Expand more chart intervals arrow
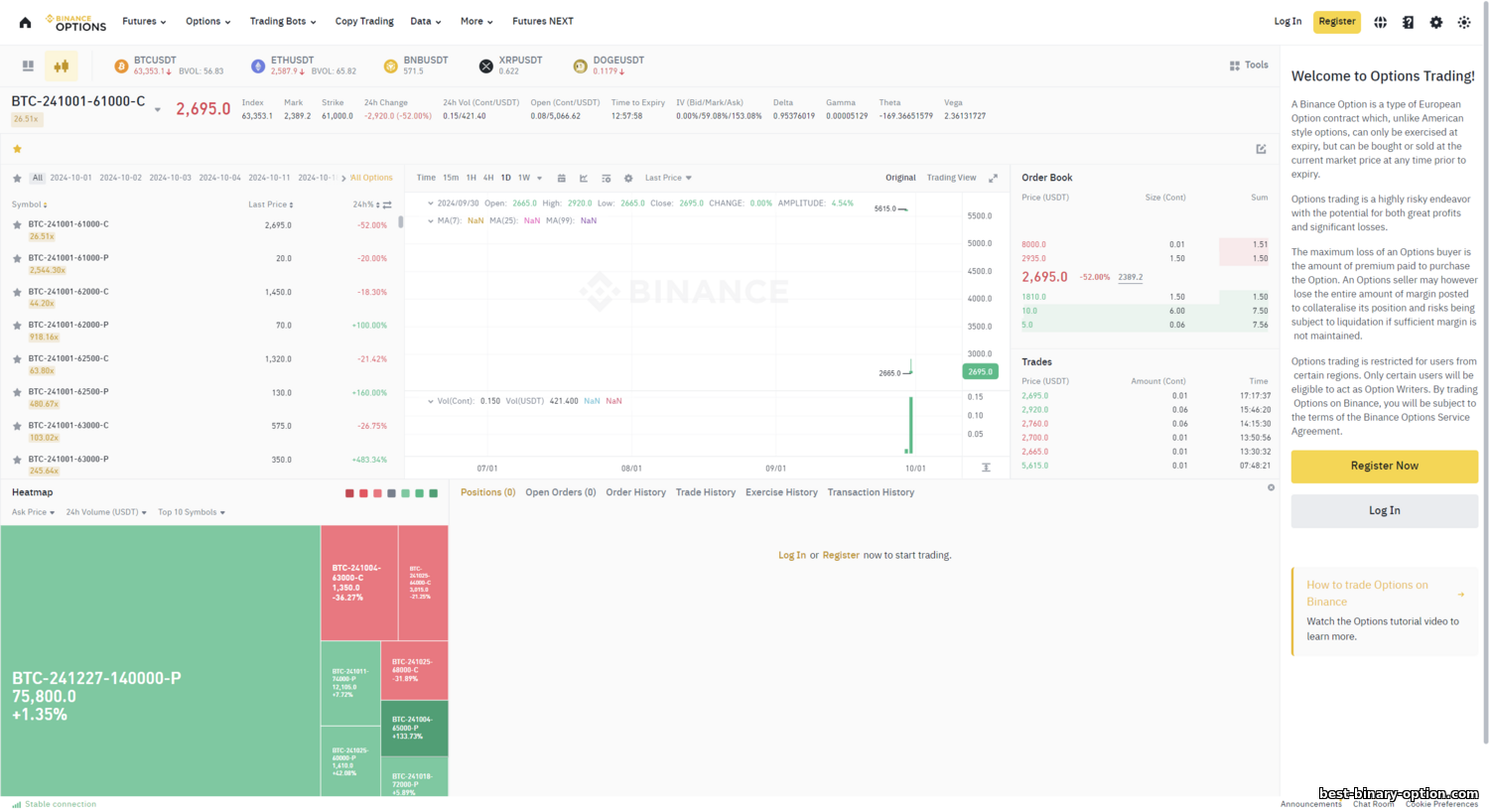 click(539, 179)
